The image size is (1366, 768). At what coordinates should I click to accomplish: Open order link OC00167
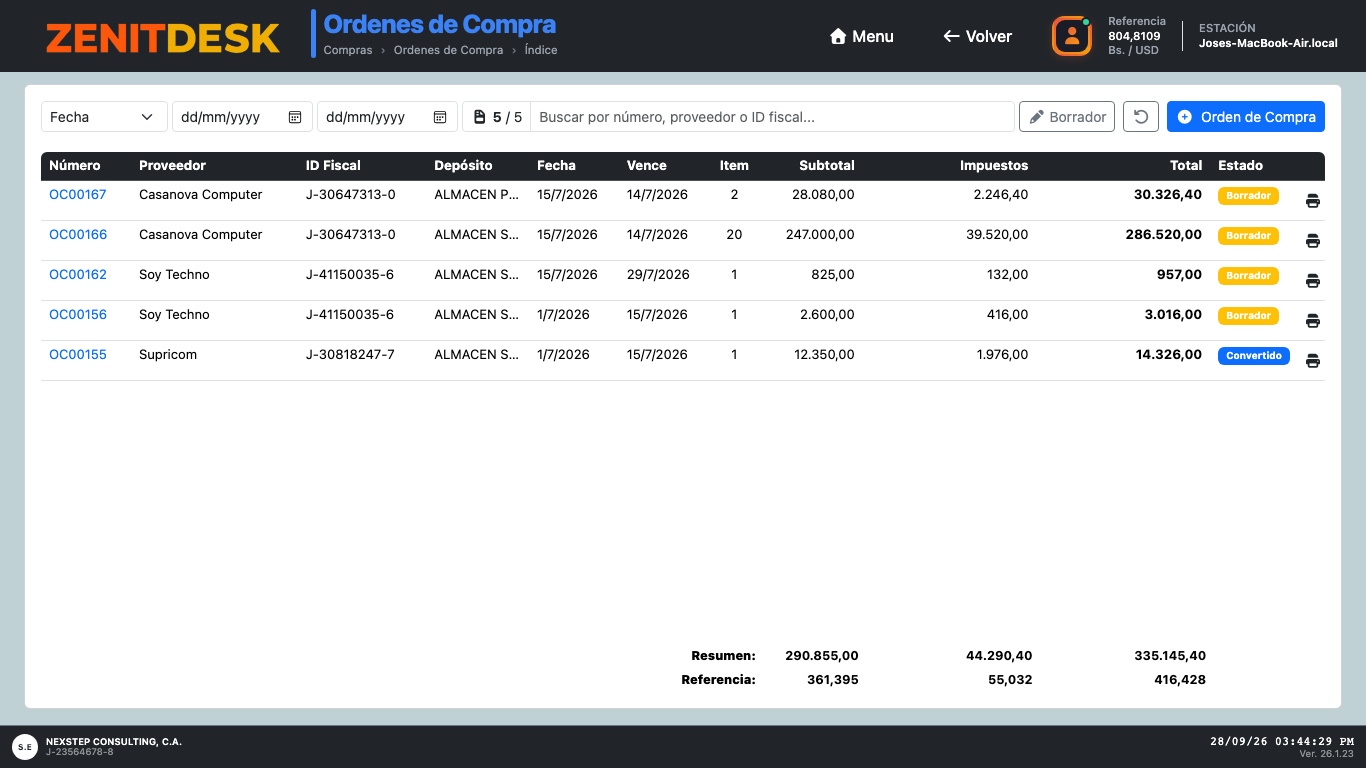(x=78, y=195)
